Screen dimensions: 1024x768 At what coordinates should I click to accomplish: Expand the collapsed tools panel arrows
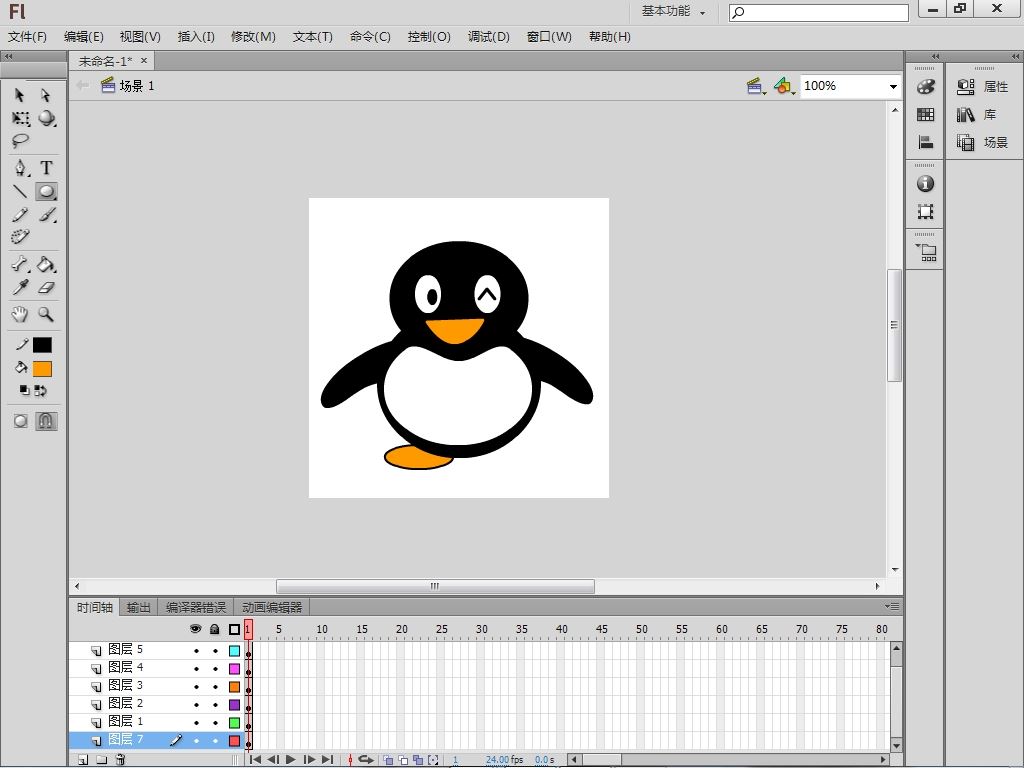pos(8,56)
